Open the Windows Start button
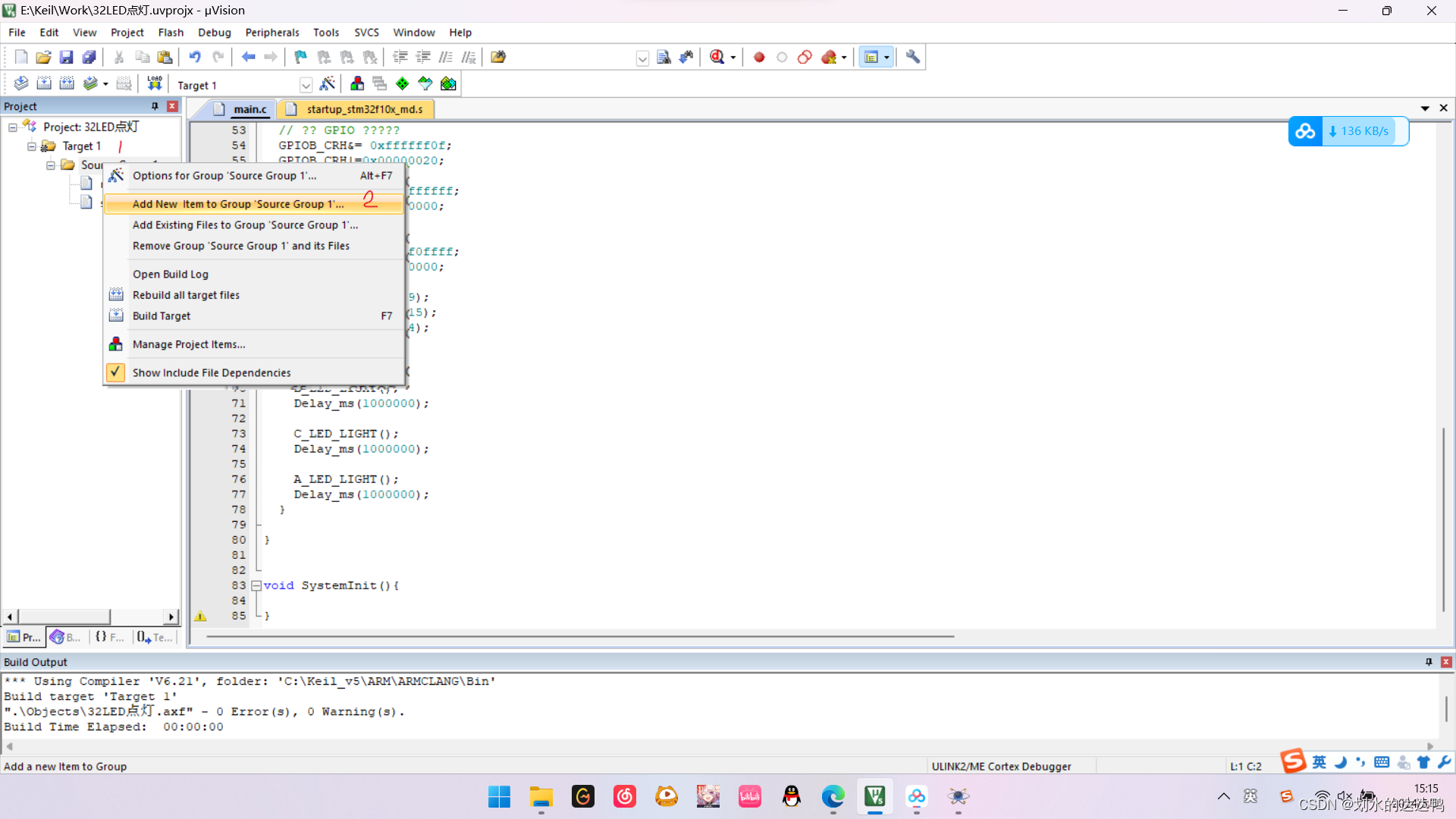This screenshot has height=819, width=1456. tap(499, 796)
